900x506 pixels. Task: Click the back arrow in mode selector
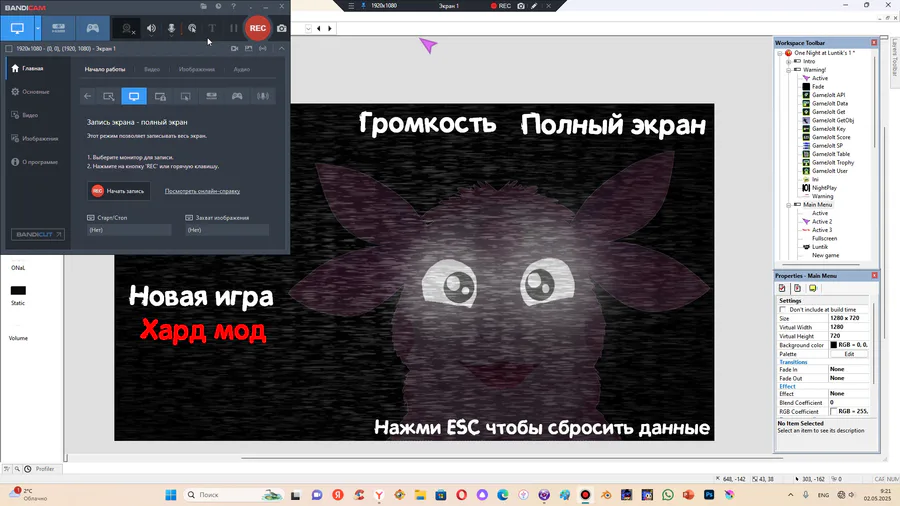(x=87, y=96)
